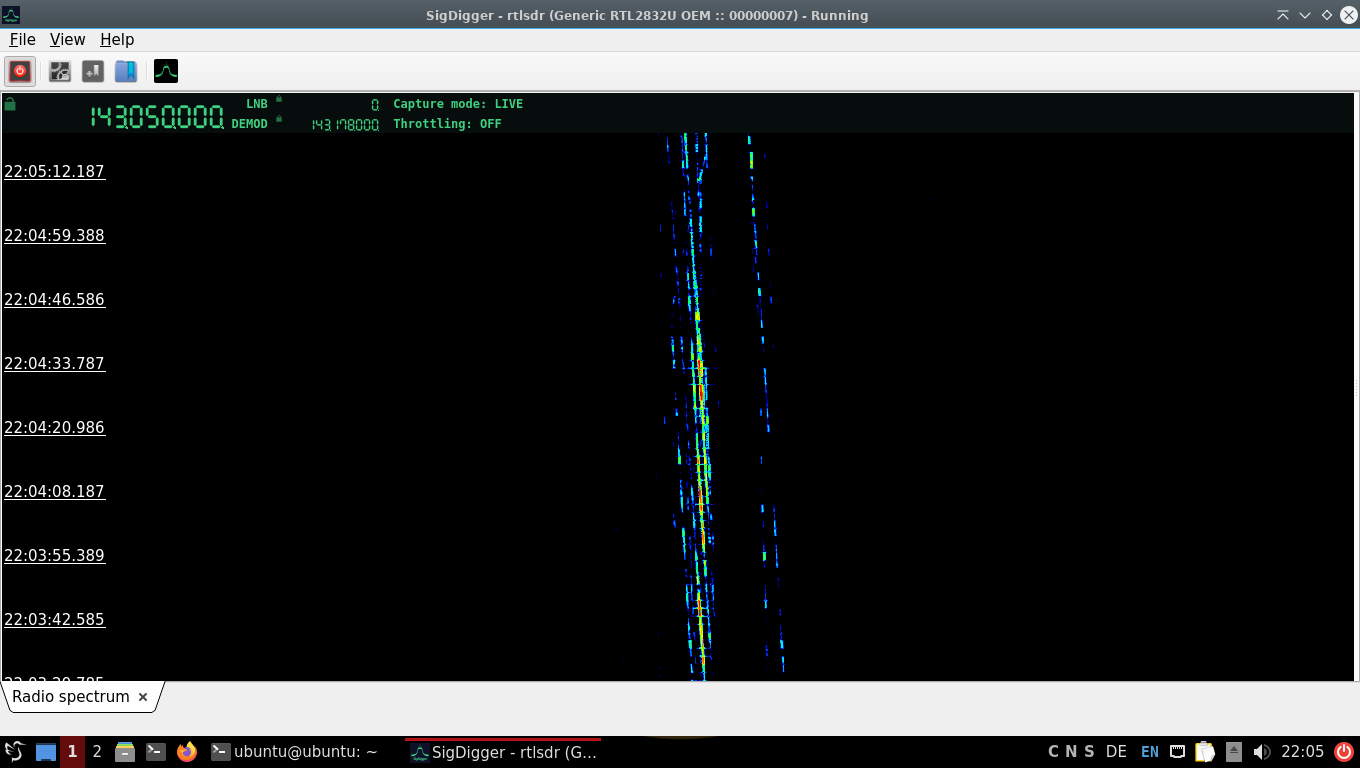Select the EN keyboard layout

click(1150, 752)
